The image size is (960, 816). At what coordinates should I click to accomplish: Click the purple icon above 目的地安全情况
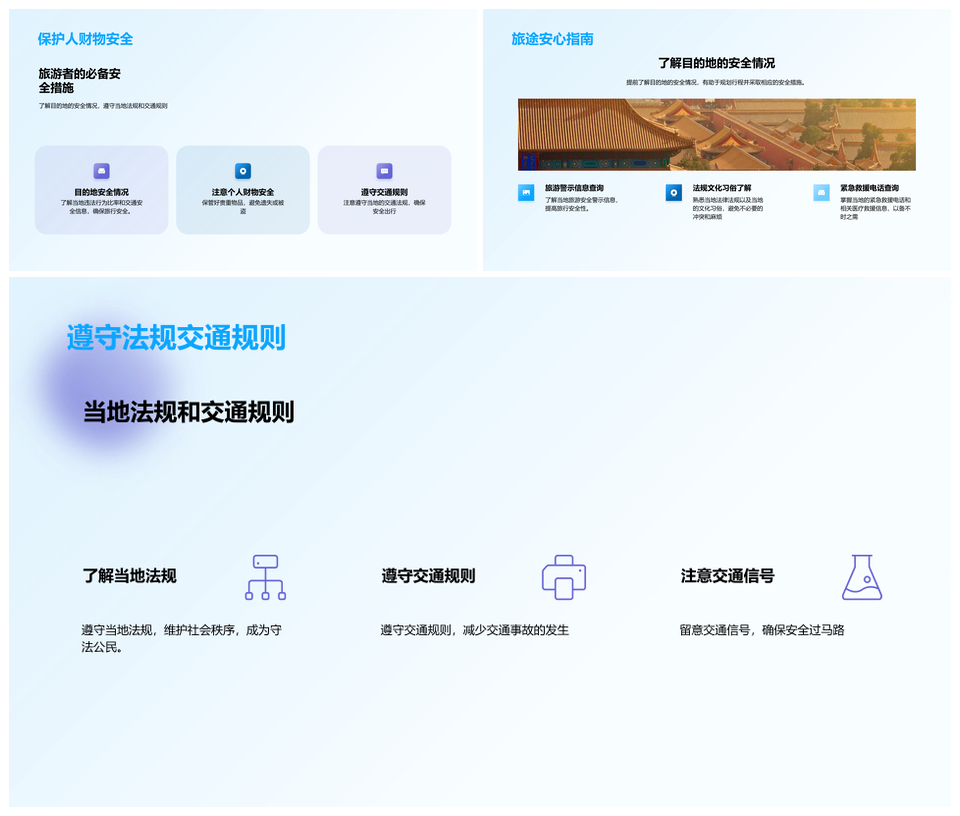coord(101,171)
